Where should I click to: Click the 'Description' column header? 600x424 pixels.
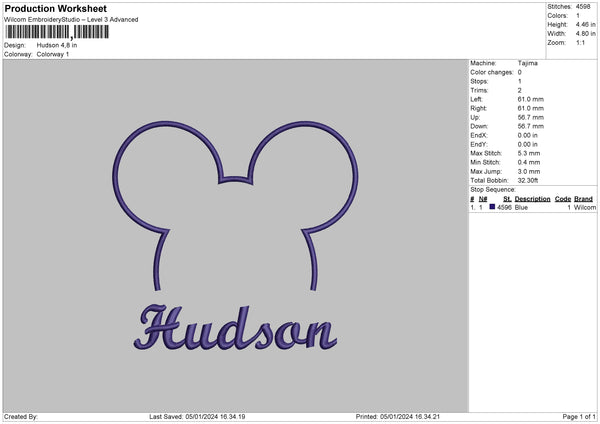(532, 199)
